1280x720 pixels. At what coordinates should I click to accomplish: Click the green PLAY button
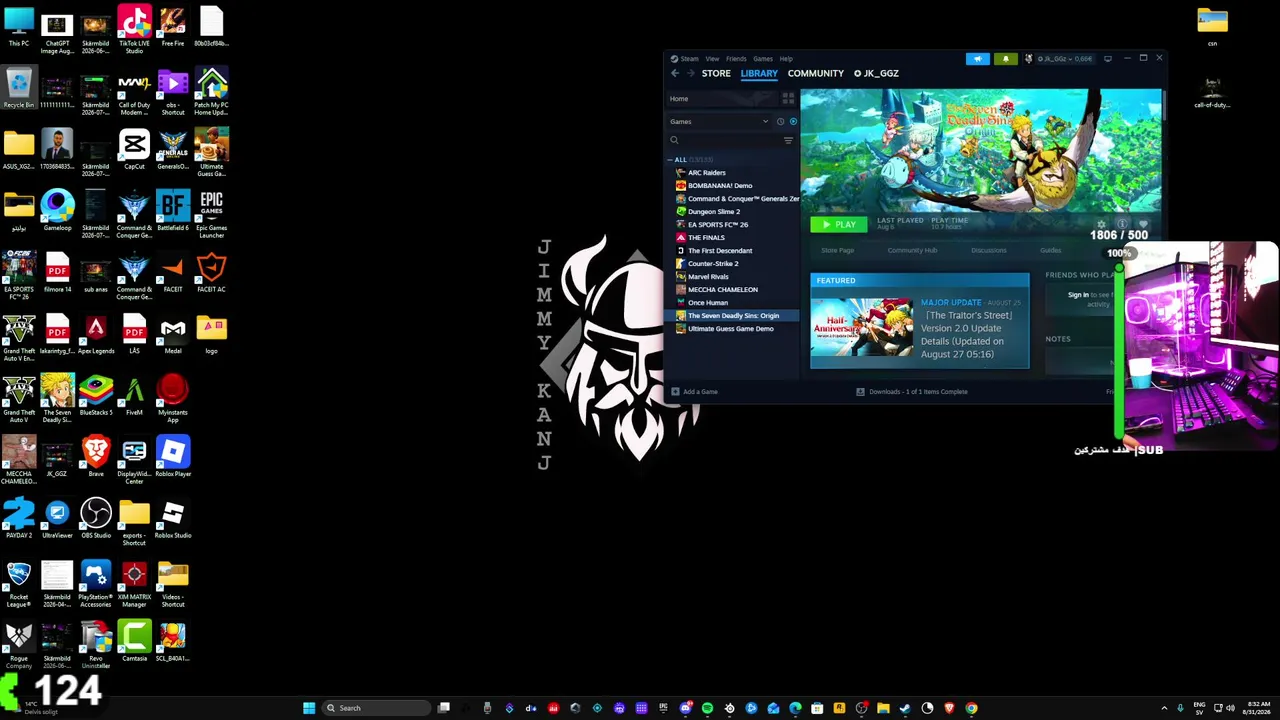point(838,225)
